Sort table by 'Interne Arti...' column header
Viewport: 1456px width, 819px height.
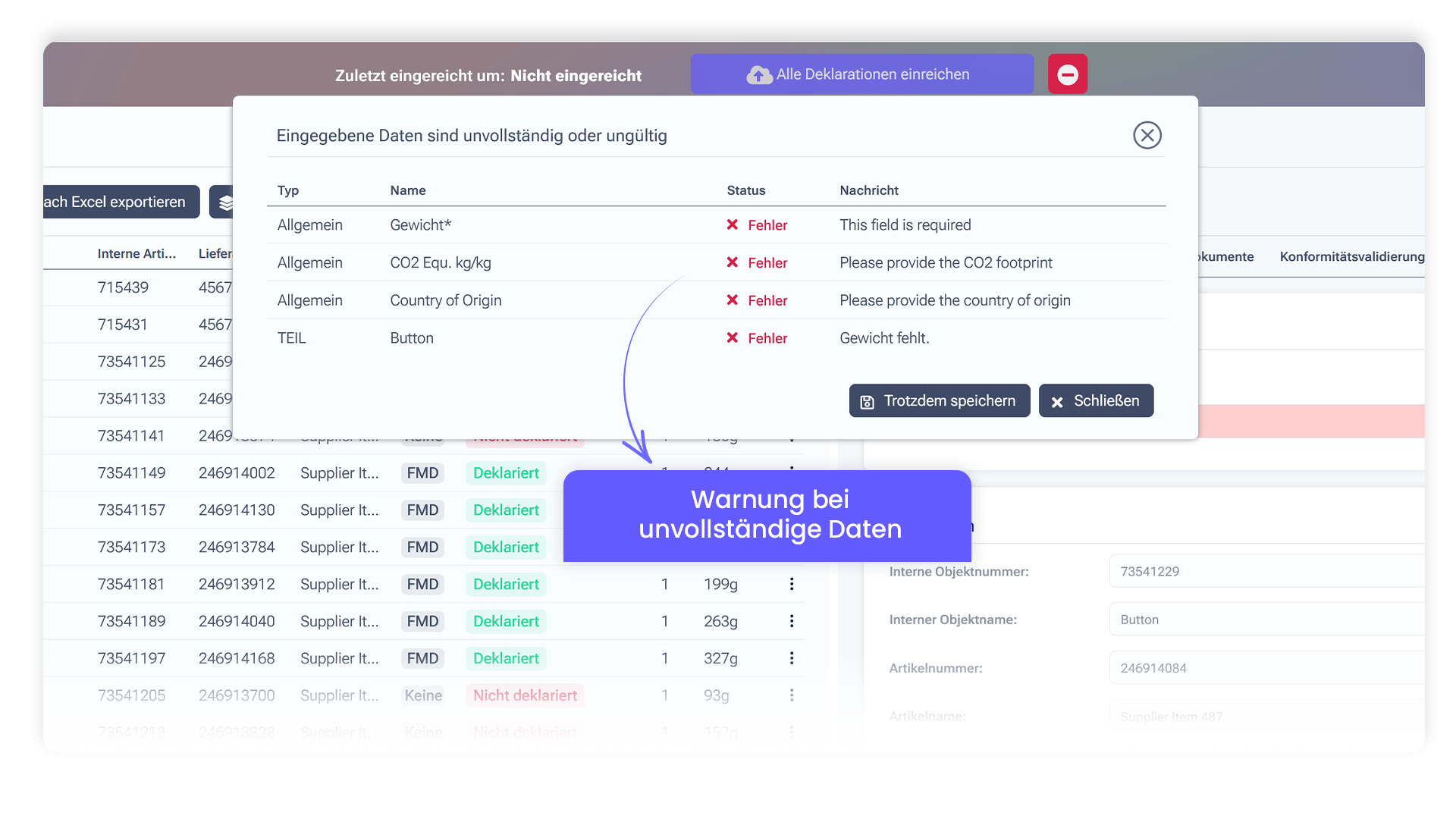137,253
